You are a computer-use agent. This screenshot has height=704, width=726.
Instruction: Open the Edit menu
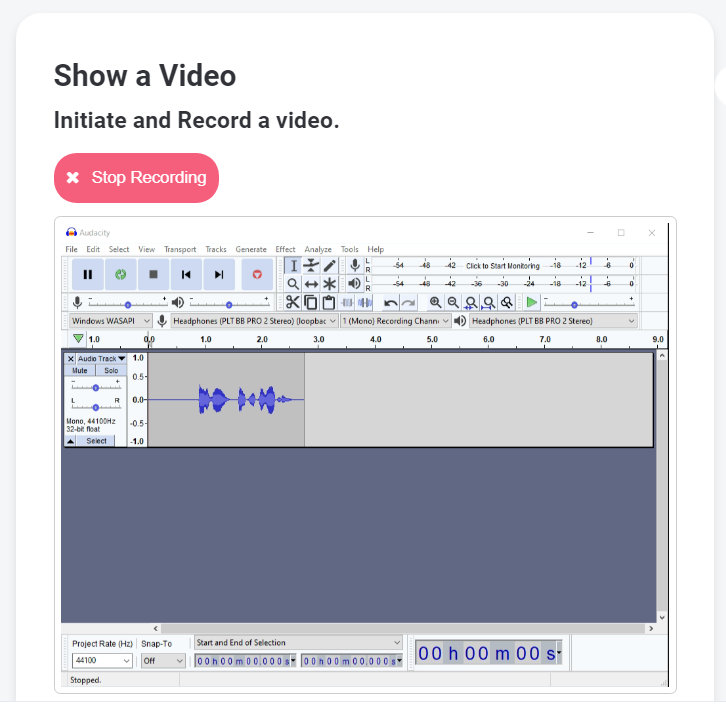[x=93, y=249]
